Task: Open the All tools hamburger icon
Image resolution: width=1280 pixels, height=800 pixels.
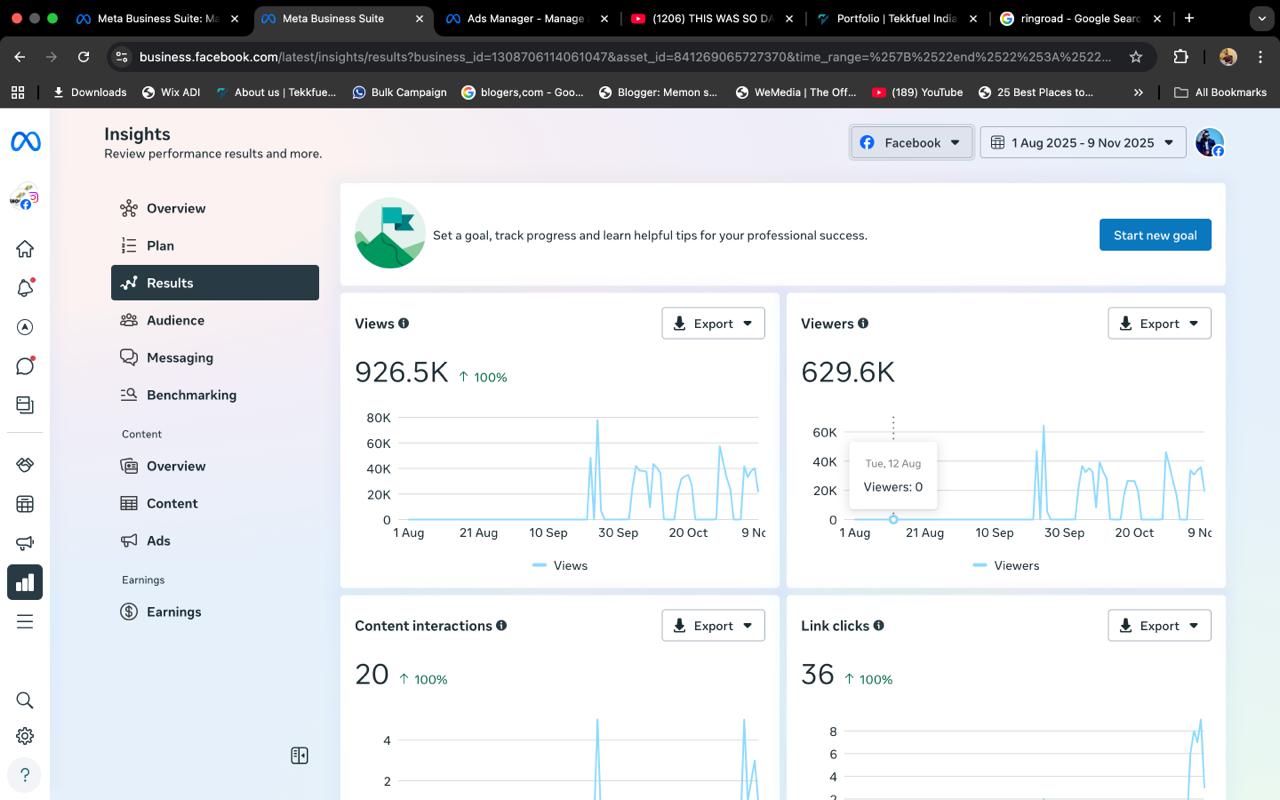Action: [25, 622]
